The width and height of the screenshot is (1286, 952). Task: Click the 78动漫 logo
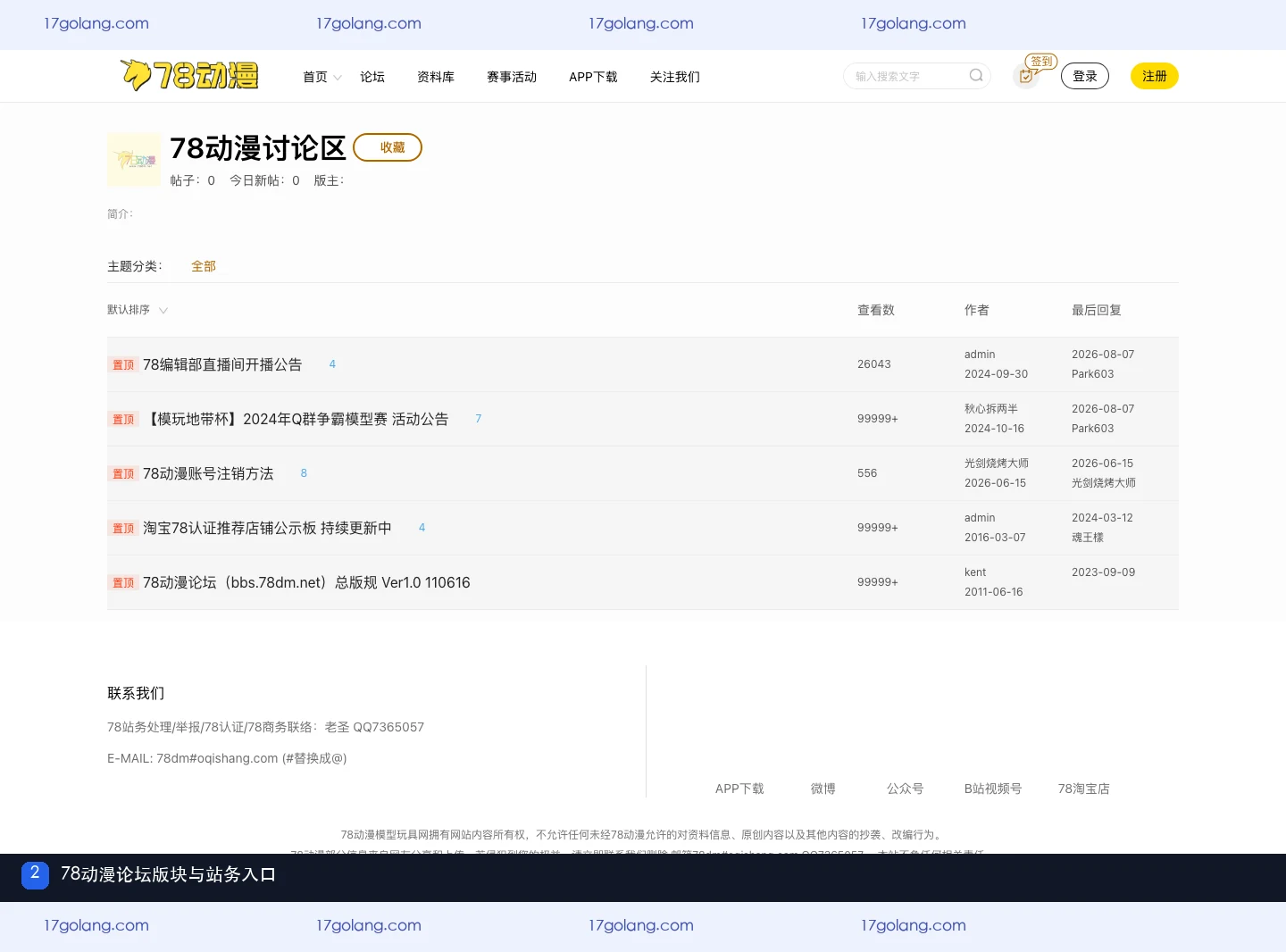[x=189, y=76]
